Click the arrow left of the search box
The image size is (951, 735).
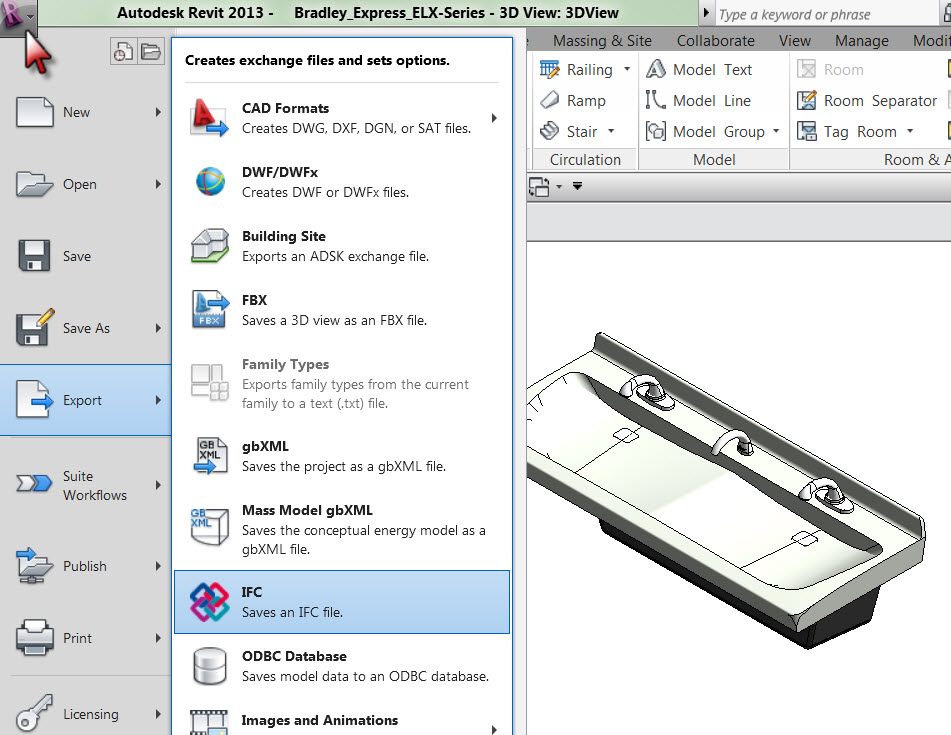click(x=706, y=13)
